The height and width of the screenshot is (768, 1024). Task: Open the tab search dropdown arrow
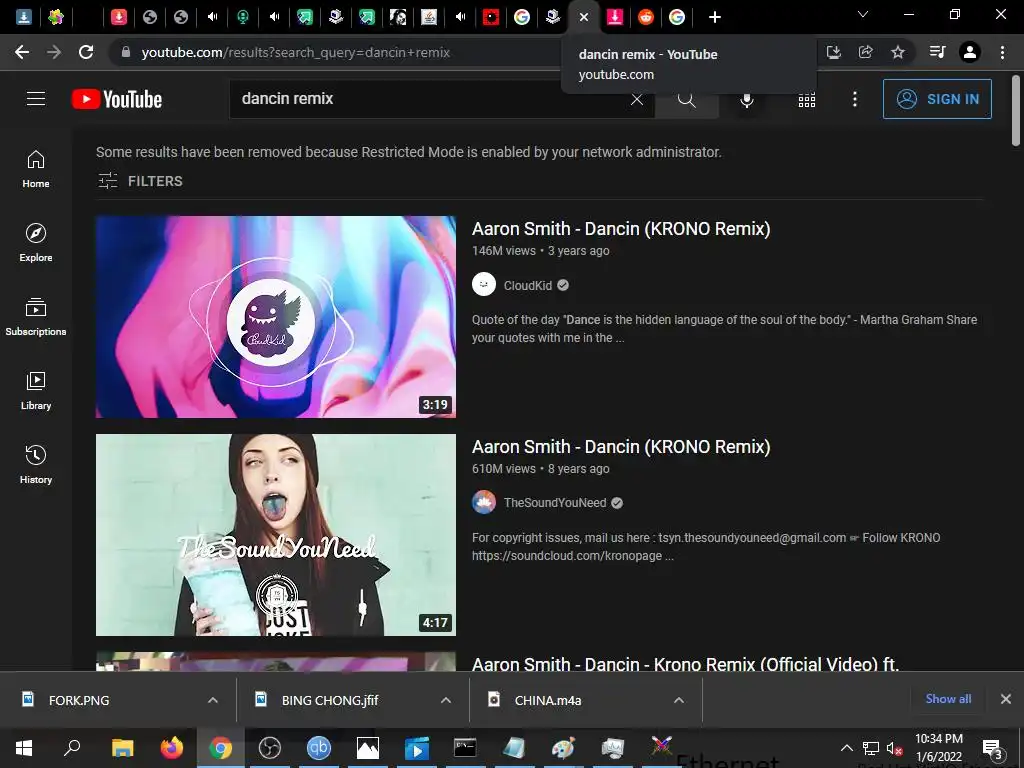863,14
